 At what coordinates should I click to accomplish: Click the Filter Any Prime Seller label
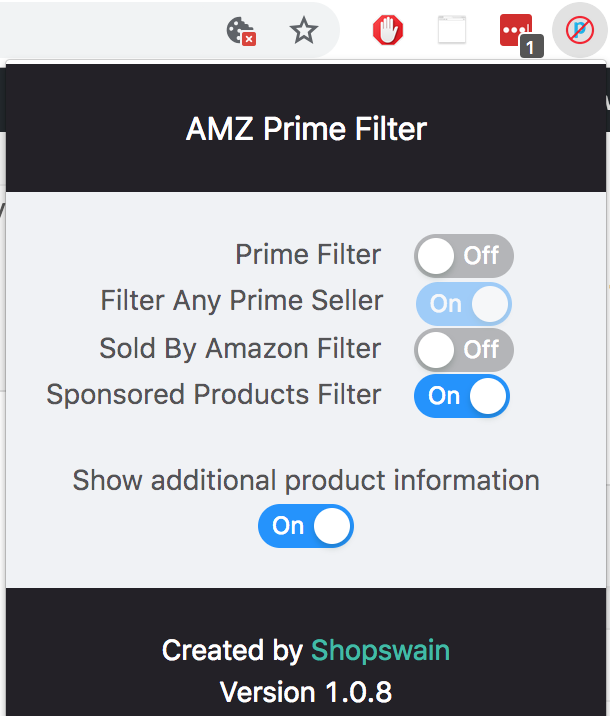click(242, 301)
